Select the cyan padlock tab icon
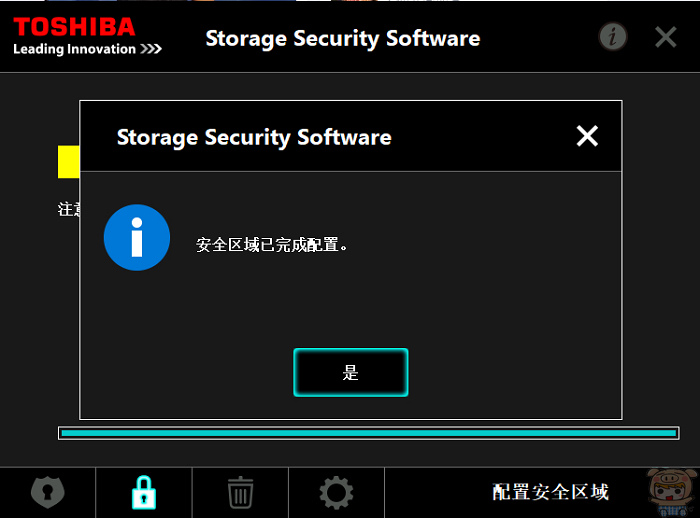The height and width of the screenshot is (518, 700). pyautogui.click(x=144, y=493)
